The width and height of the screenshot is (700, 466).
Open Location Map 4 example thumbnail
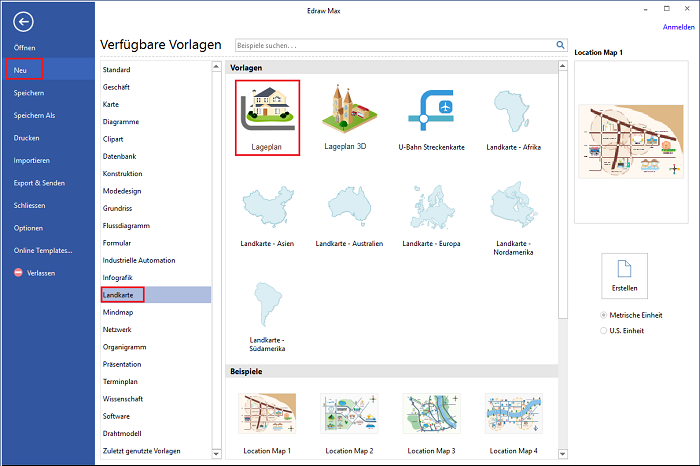513,413
